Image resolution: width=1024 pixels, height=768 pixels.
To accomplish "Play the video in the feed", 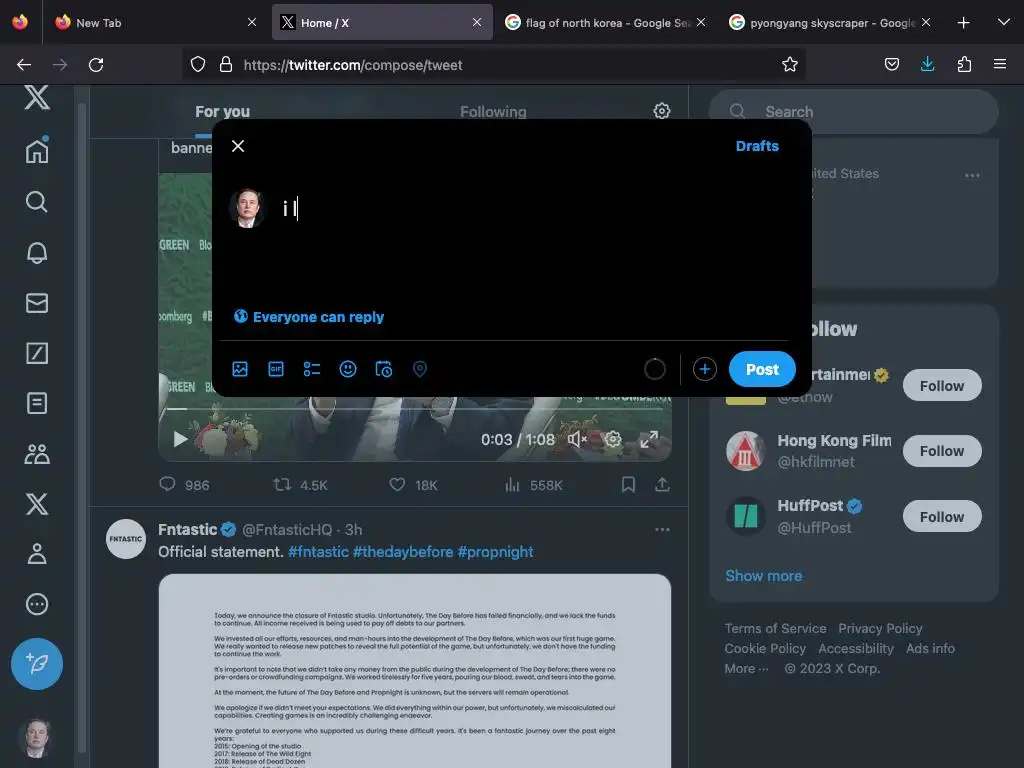I will [x=180, y=439].
